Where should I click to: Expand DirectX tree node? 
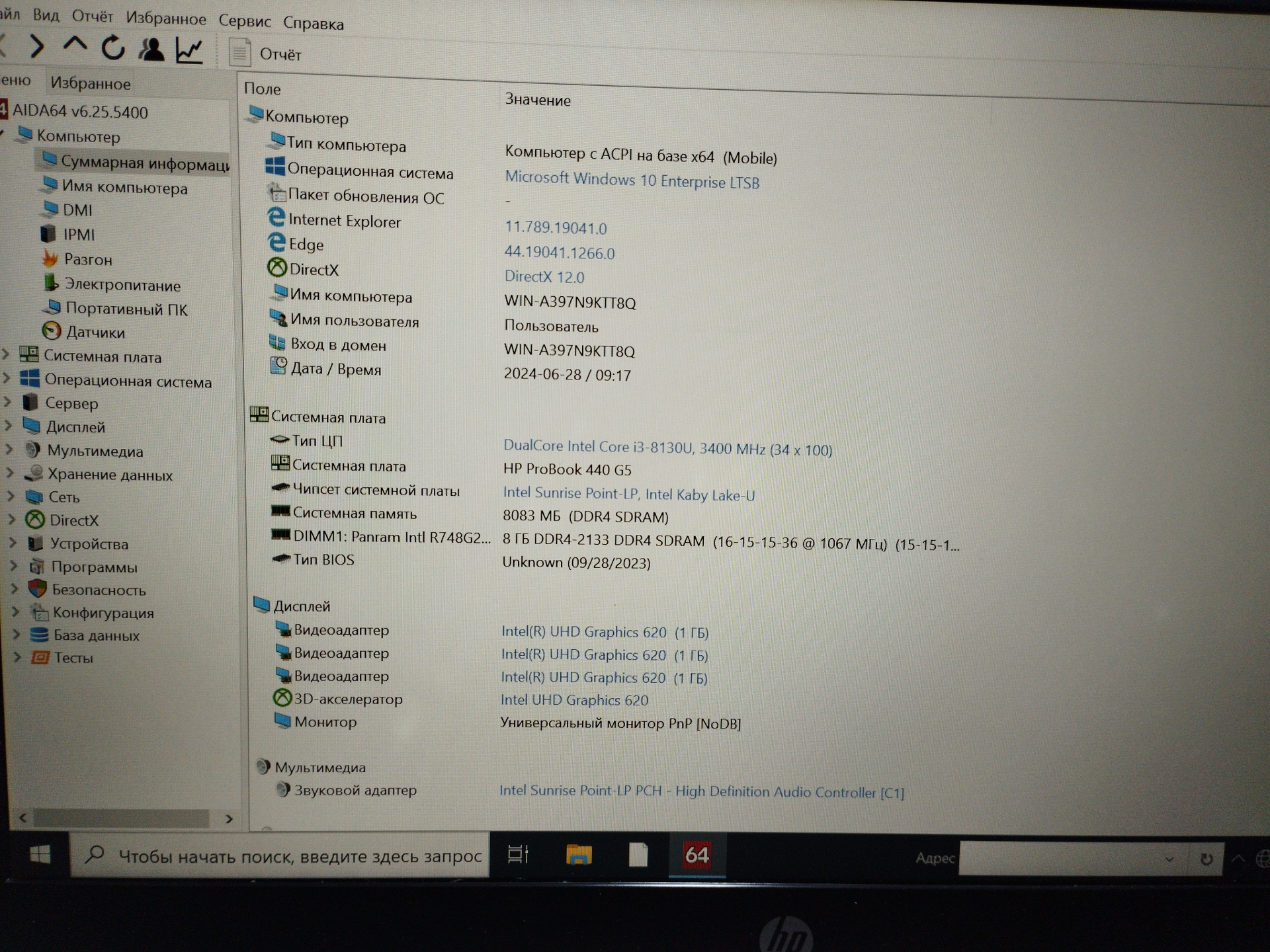click(12, 520)
